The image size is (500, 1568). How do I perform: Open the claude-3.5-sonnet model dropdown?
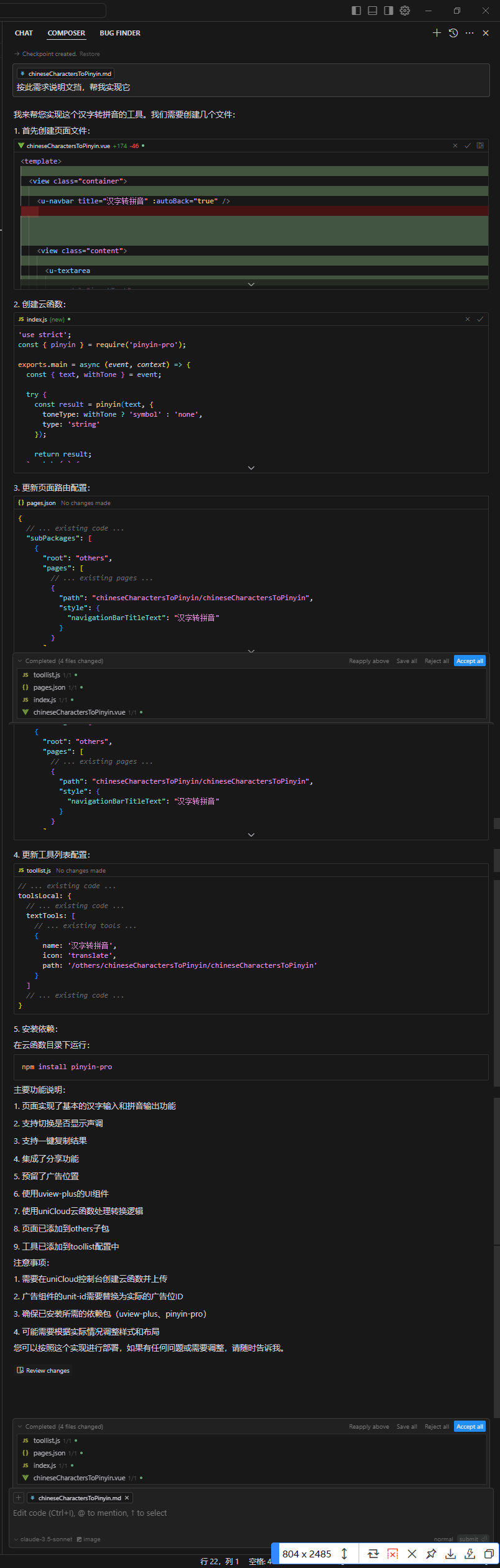pos(43,1539)
